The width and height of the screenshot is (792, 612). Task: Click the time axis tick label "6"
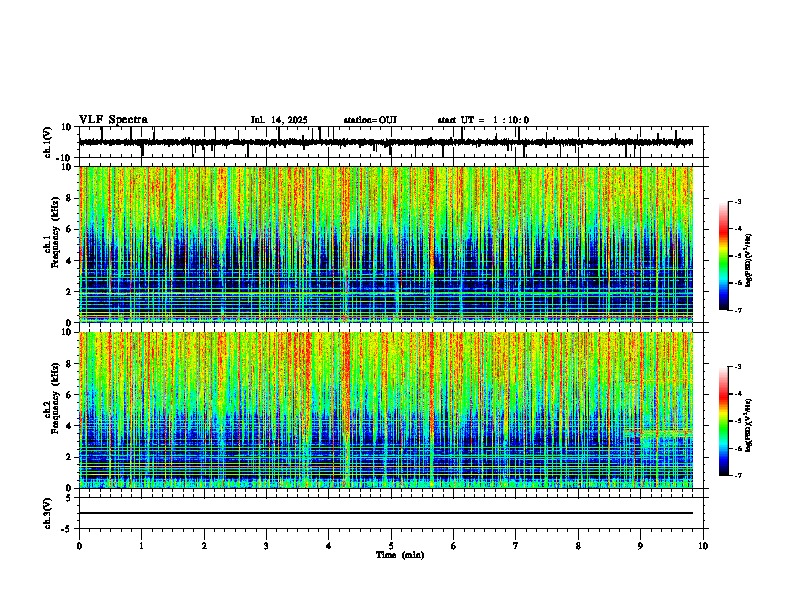click(x=454, y=546)
